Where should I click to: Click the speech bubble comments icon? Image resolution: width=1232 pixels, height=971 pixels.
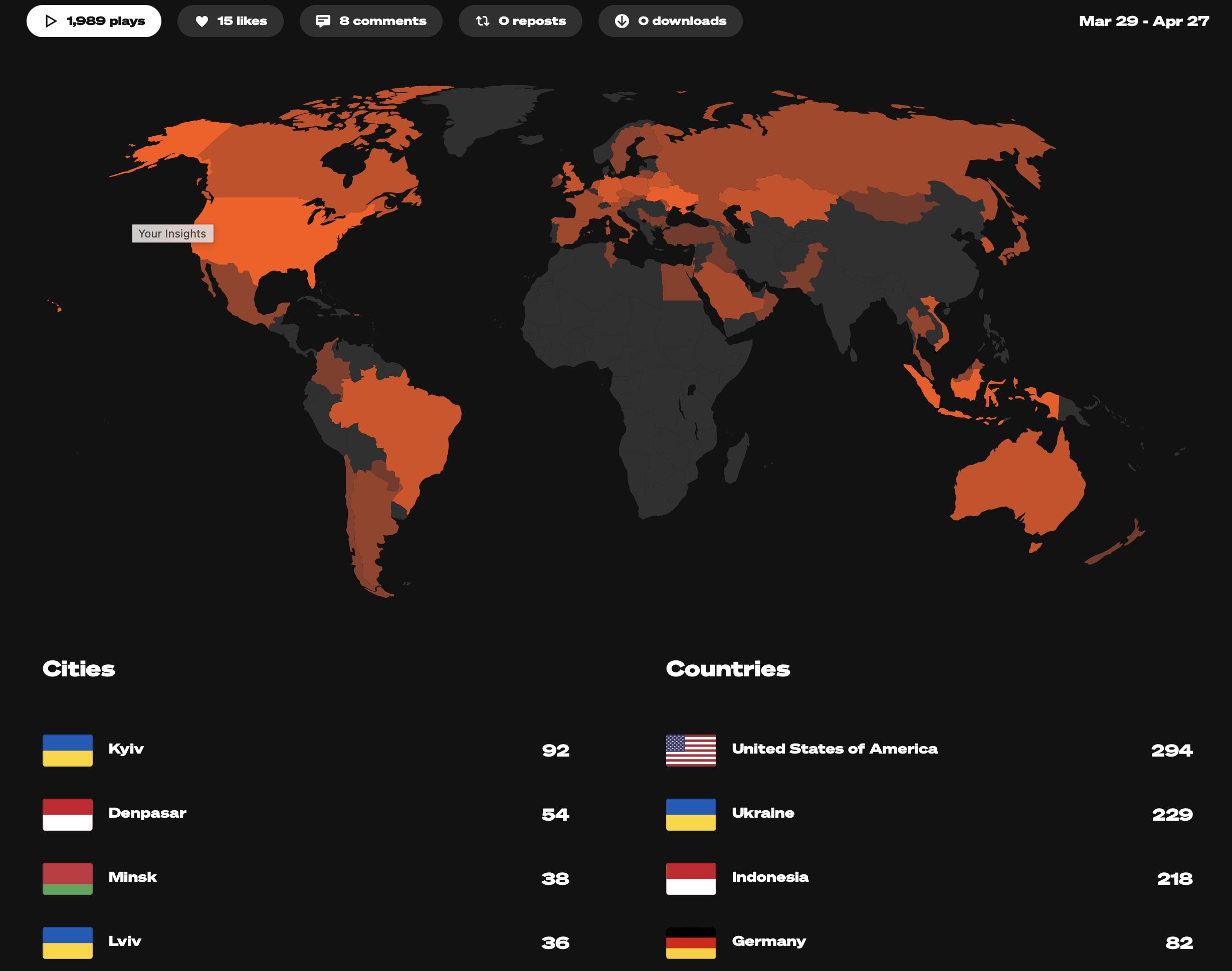coord(323,21)
